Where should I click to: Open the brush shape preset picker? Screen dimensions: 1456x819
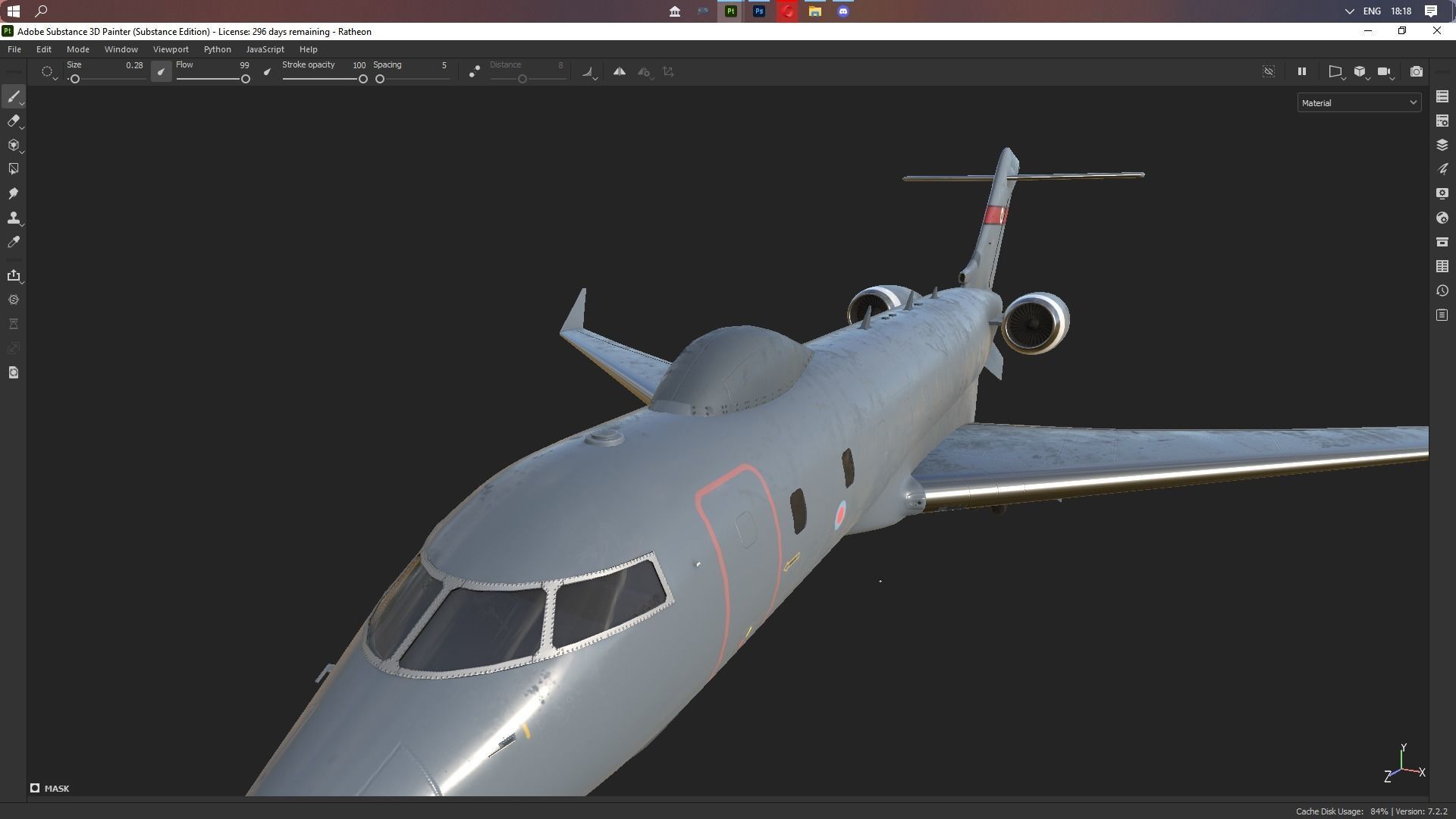48,72
